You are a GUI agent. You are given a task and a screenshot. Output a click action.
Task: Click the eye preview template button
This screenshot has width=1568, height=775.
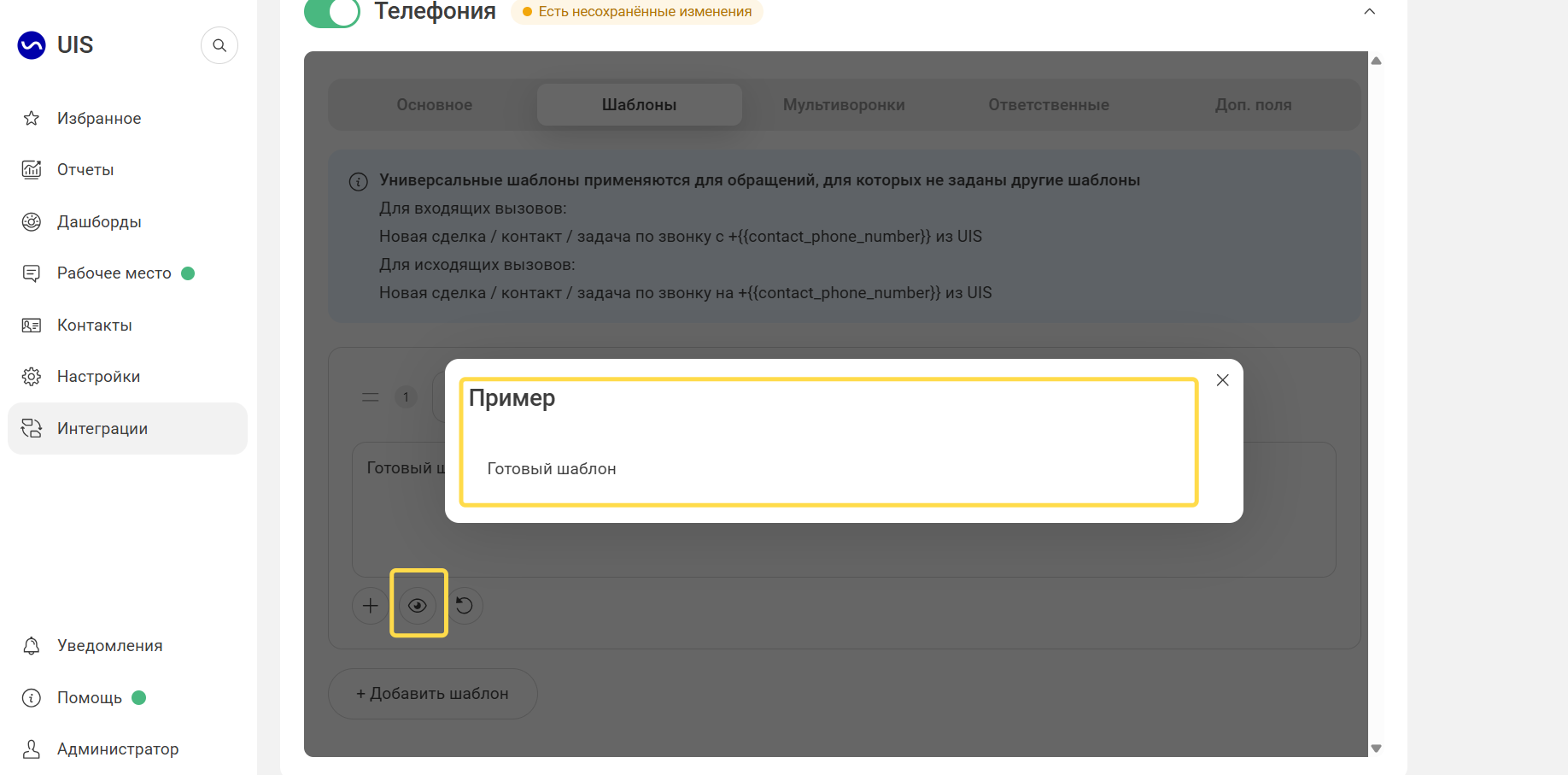tap(418, 606)
